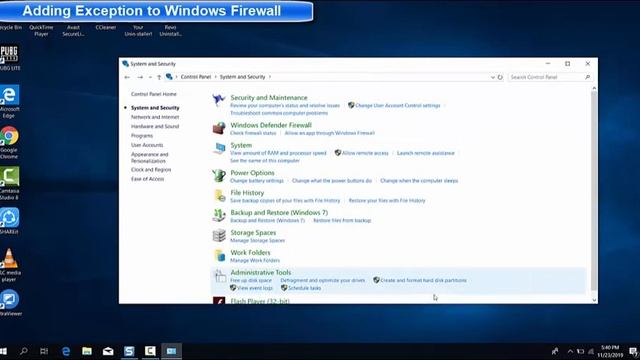
Task: Click the vertical scrollbar up arrow
Action: tap(594, 88)
